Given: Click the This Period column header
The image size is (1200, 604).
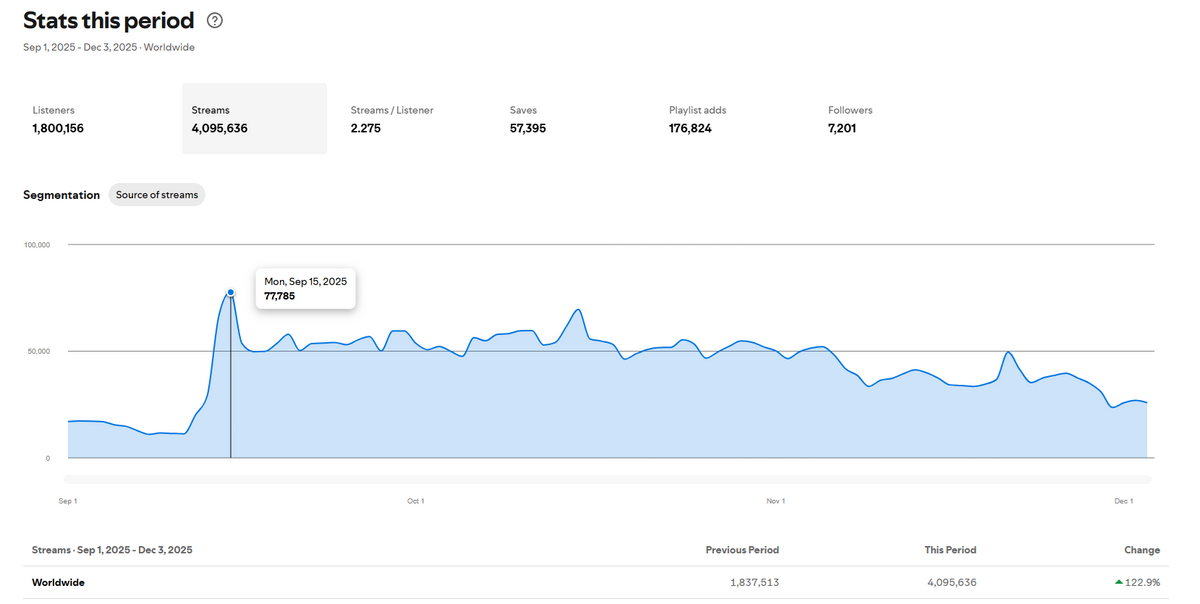Looking at the screenshot, I should click(x=950, y=550).
